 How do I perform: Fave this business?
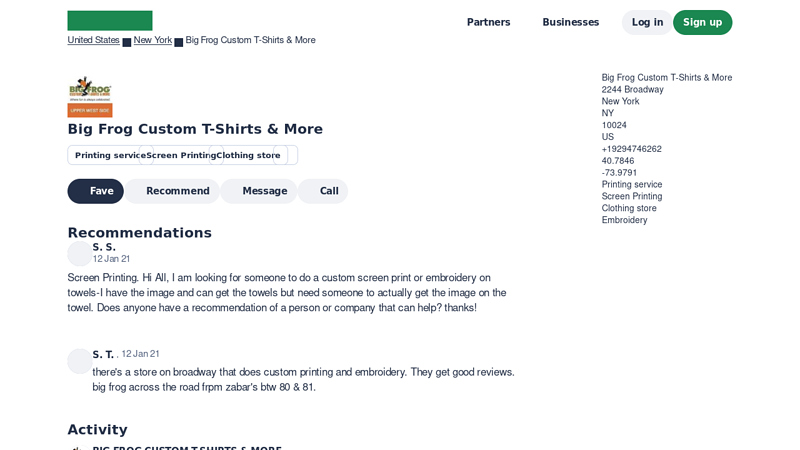96,191
